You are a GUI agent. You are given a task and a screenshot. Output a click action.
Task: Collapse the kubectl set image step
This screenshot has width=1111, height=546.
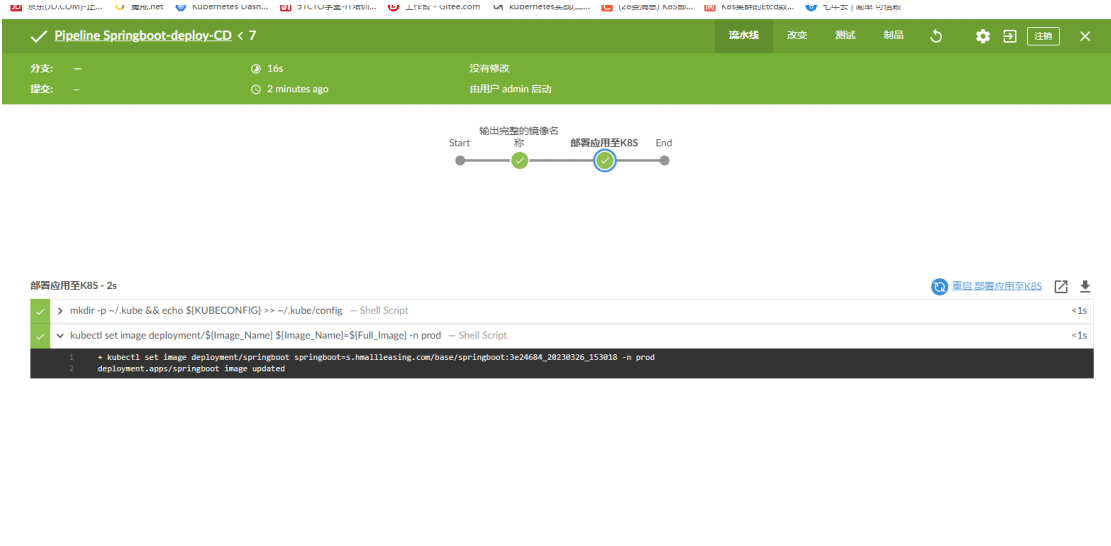60,336
